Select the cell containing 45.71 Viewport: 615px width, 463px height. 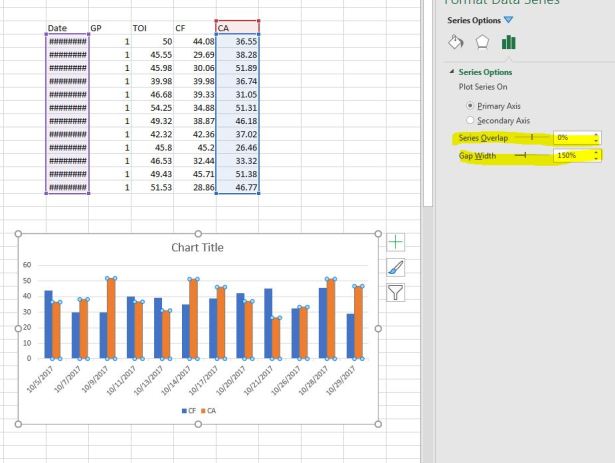[195, 174]
